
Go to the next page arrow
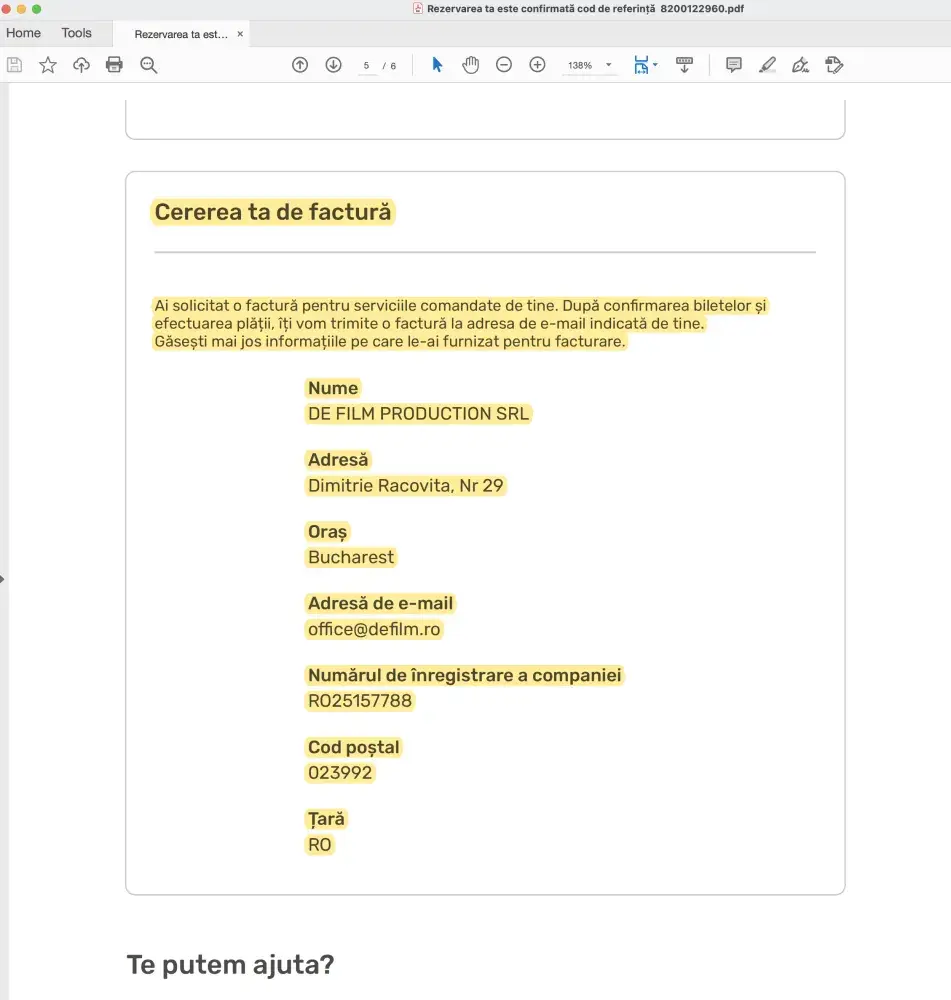(333, 65)
